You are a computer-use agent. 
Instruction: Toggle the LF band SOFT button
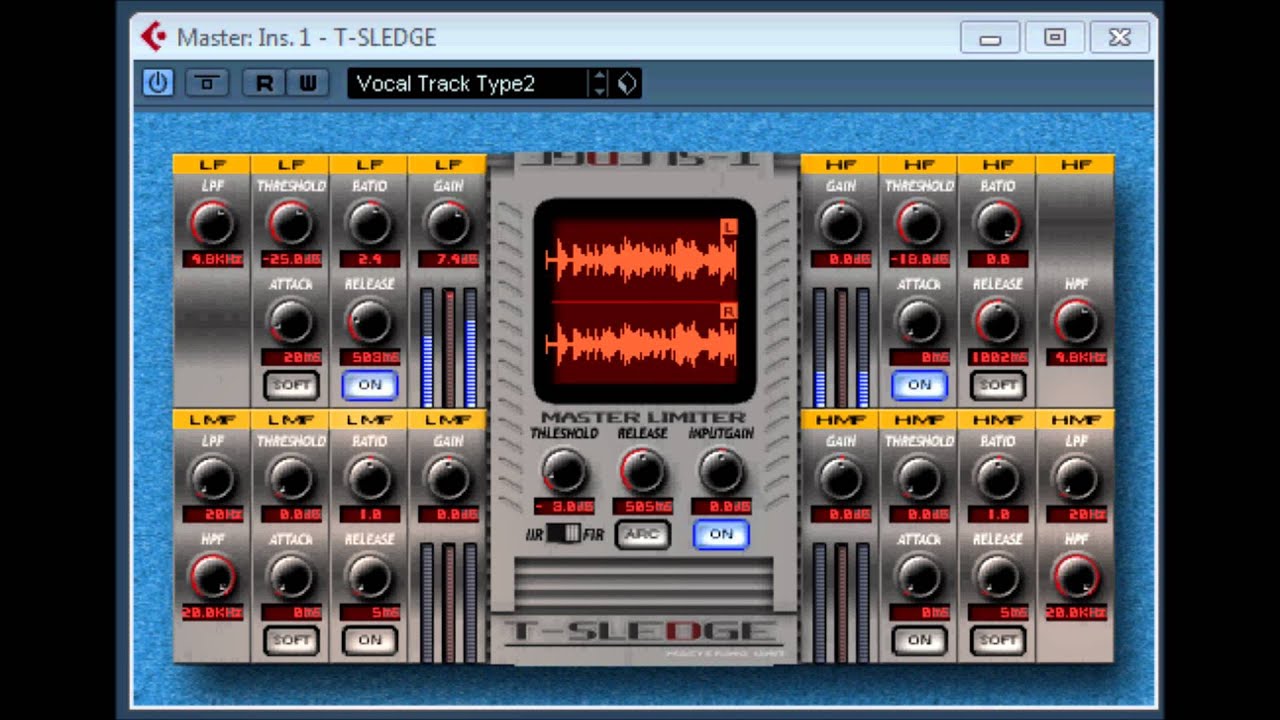coord(291,384)
